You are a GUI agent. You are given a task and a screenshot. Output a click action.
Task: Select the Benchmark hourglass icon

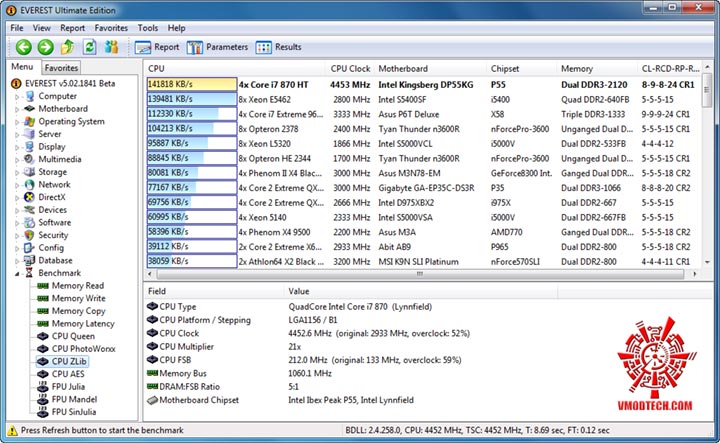[x=29, y=273]
